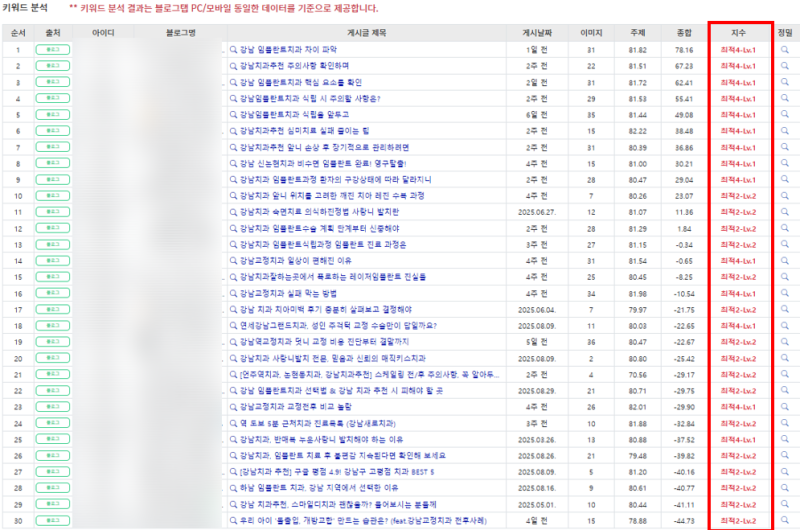This screenshot has width=800, height=530.
Task: Select the date '2025.06.27.' in row 11
Action: point(537,212)
